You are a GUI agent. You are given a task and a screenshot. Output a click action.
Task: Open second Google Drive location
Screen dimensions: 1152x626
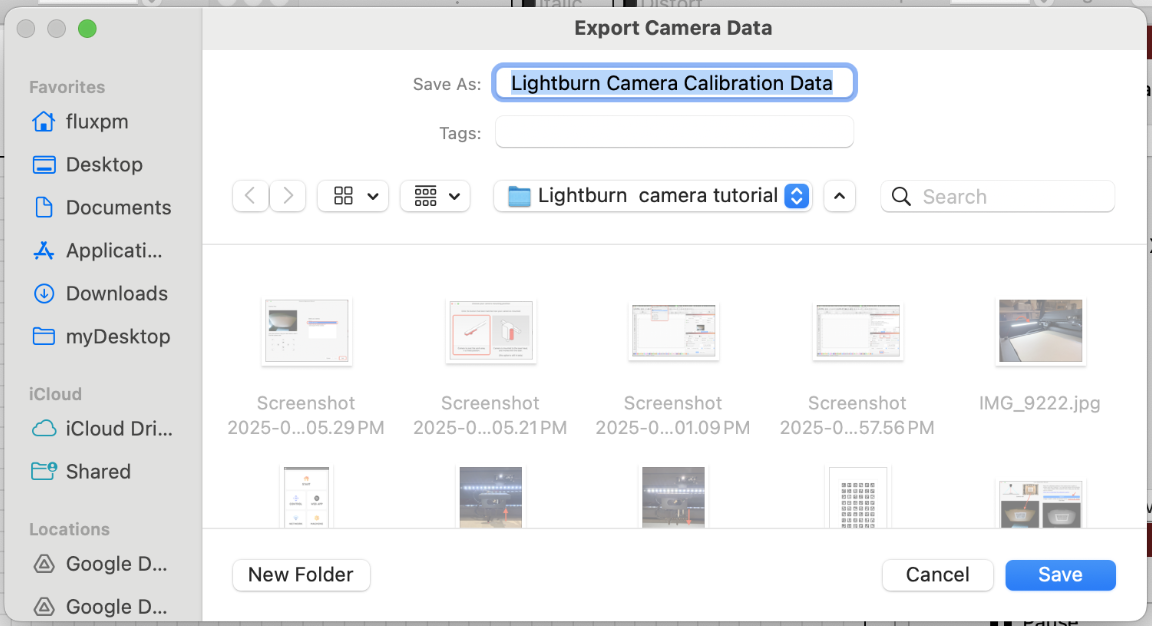100,607
